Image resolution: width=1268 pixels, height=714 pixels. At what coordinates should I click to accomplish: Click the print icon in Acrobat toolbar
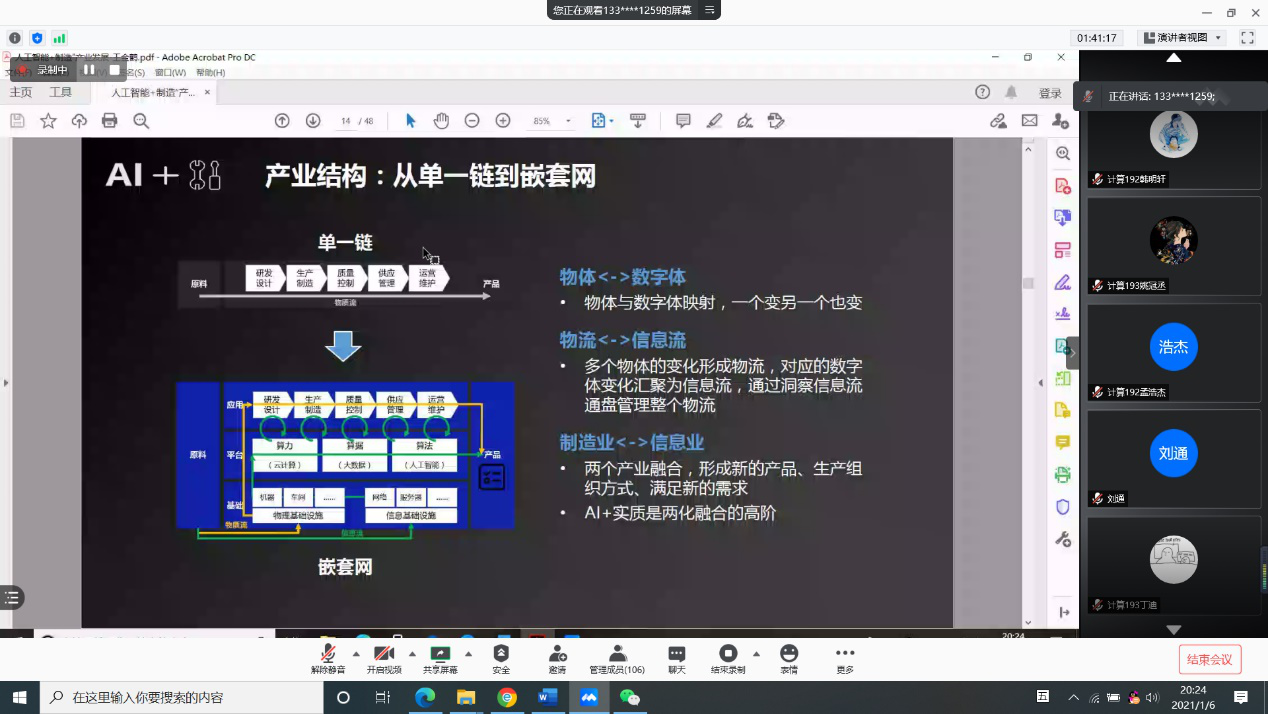pyautogui.click(x=110, y=121)
